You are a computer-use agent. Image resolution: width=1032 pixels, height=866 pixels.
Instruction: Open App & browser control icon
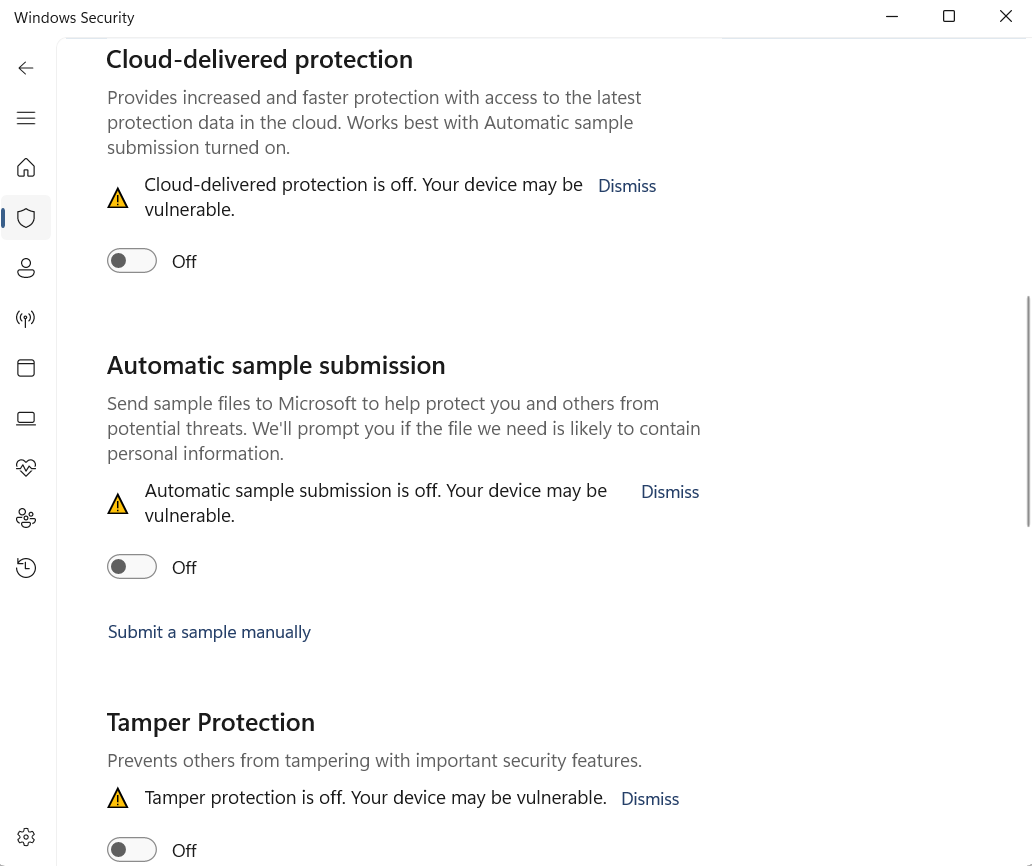pyautogui.click(x=26, y=368)
